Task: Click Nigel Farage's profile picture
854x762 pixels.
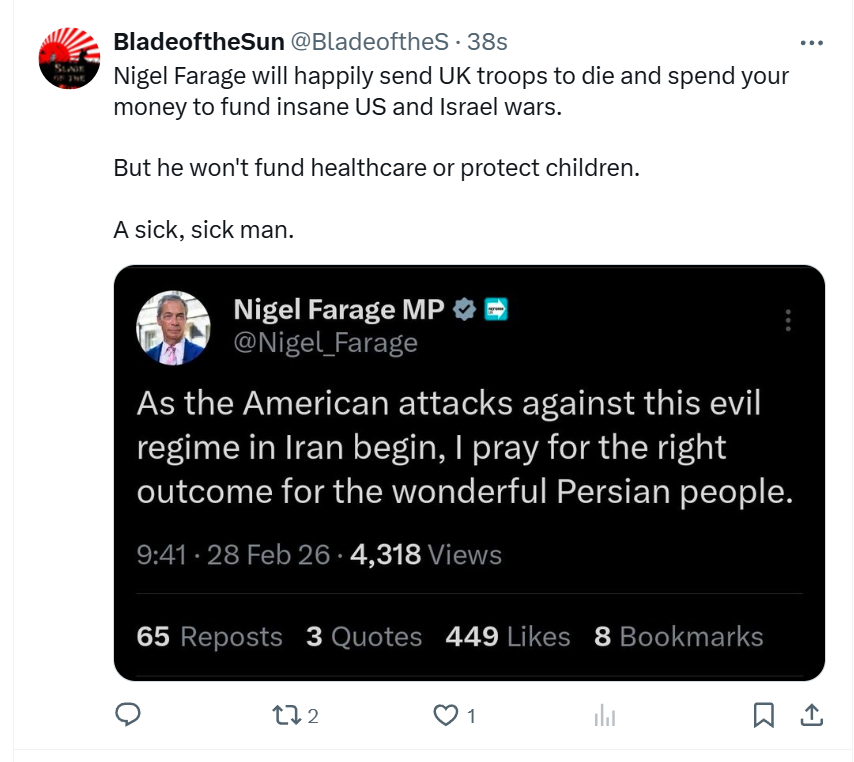Action: point(173,327)
